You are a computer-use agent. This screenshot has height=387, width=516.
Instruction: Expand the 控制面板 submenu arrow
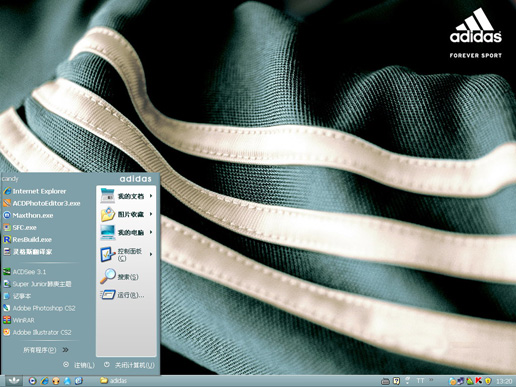[x=151, y=254]
